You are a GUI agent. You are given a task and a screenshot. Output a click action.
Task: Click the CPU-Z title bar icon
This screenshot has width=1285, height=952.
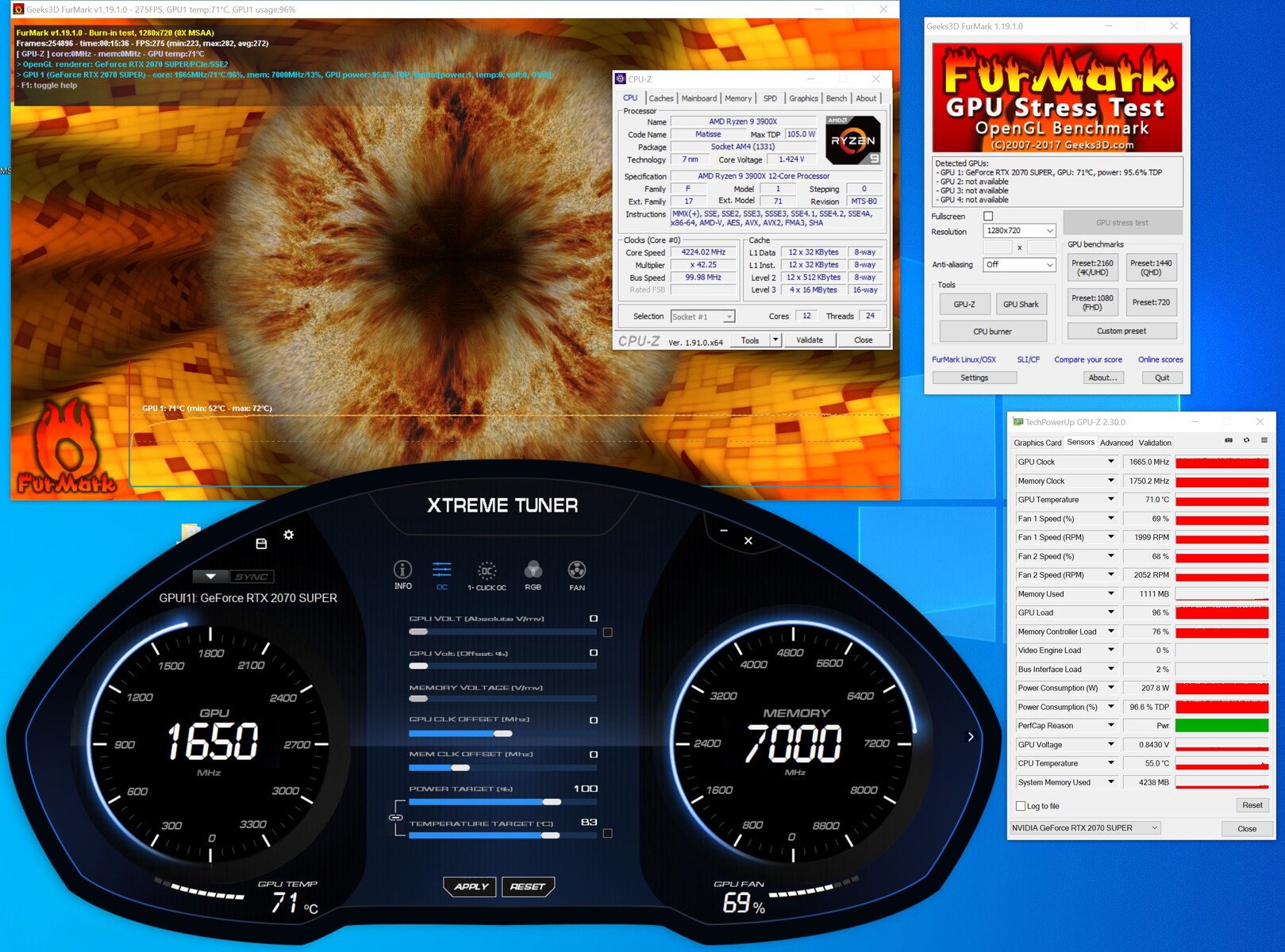[x=621, y=79]
